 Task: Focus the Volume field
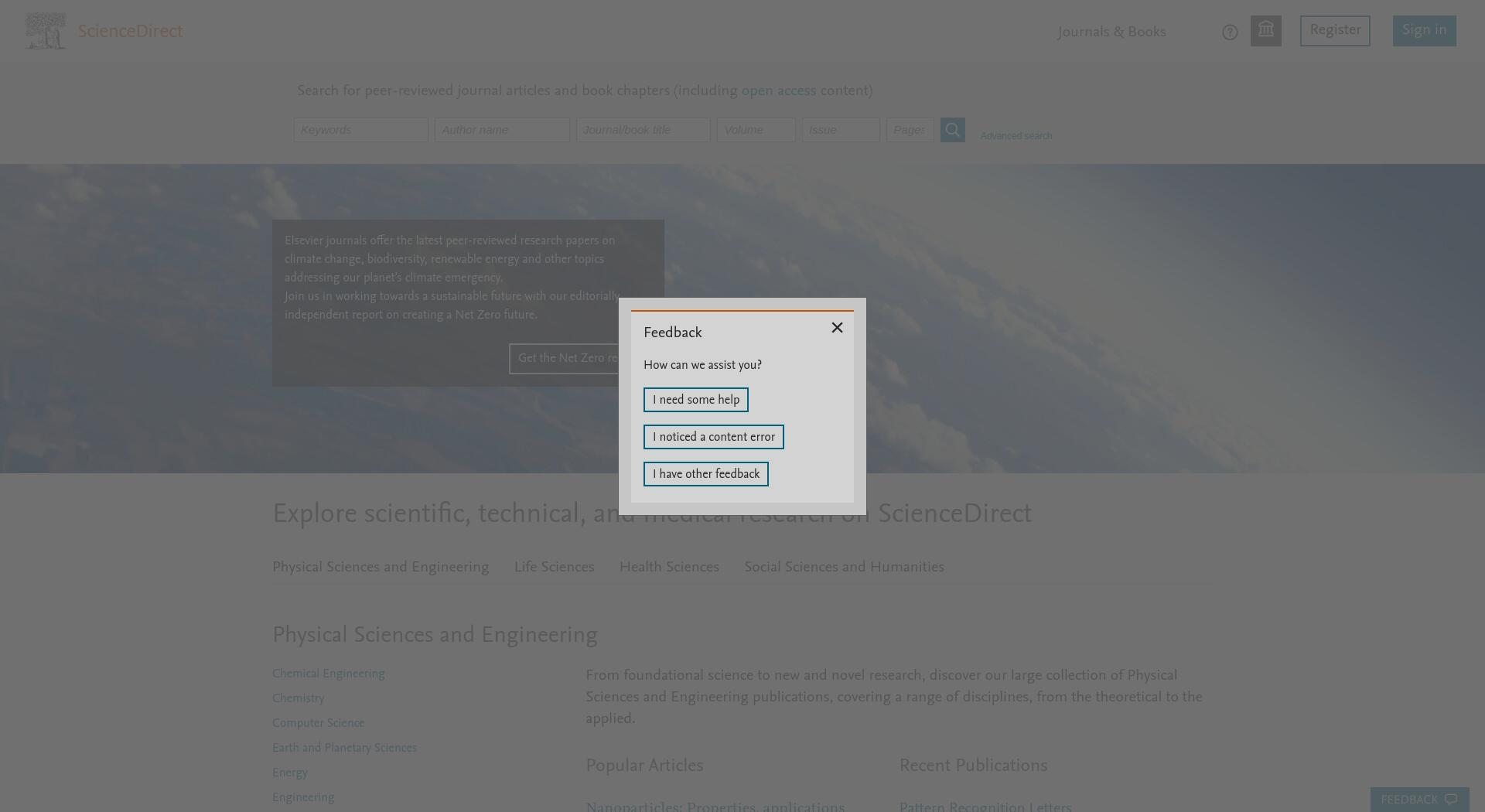point(756,130)
